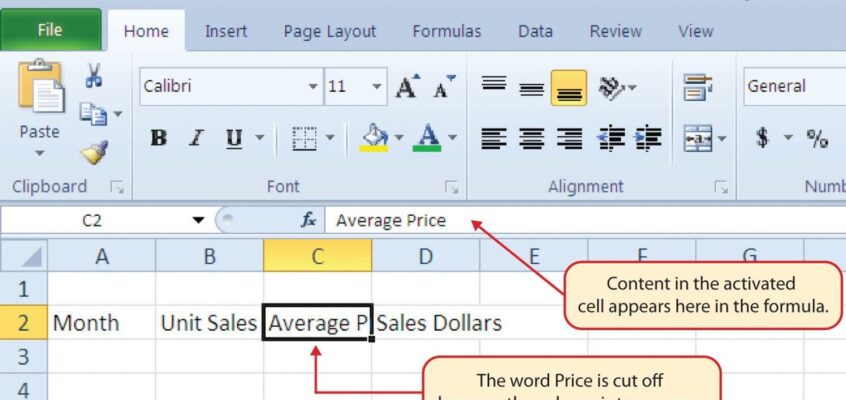Click the Paste clipboard icon
Screen dimensions: 846x400
40,86
